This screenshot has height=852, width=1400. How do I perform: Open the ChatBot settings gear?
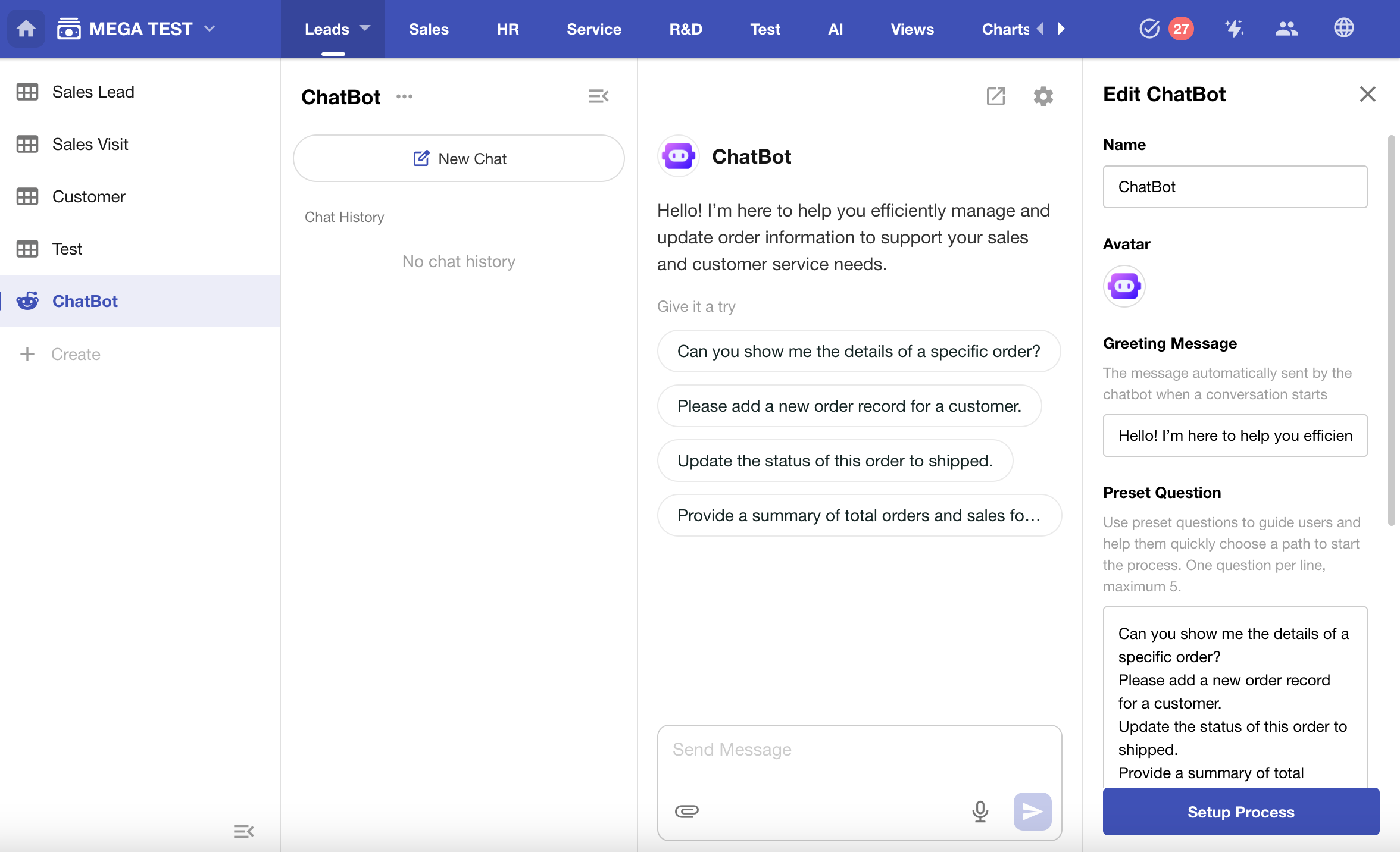(1043, 96)
